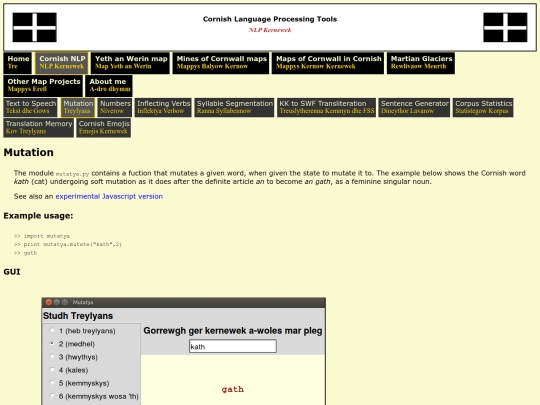Select the Cornish NLP menu item
This screenshot has width=540, height=405.
[62, 63]
